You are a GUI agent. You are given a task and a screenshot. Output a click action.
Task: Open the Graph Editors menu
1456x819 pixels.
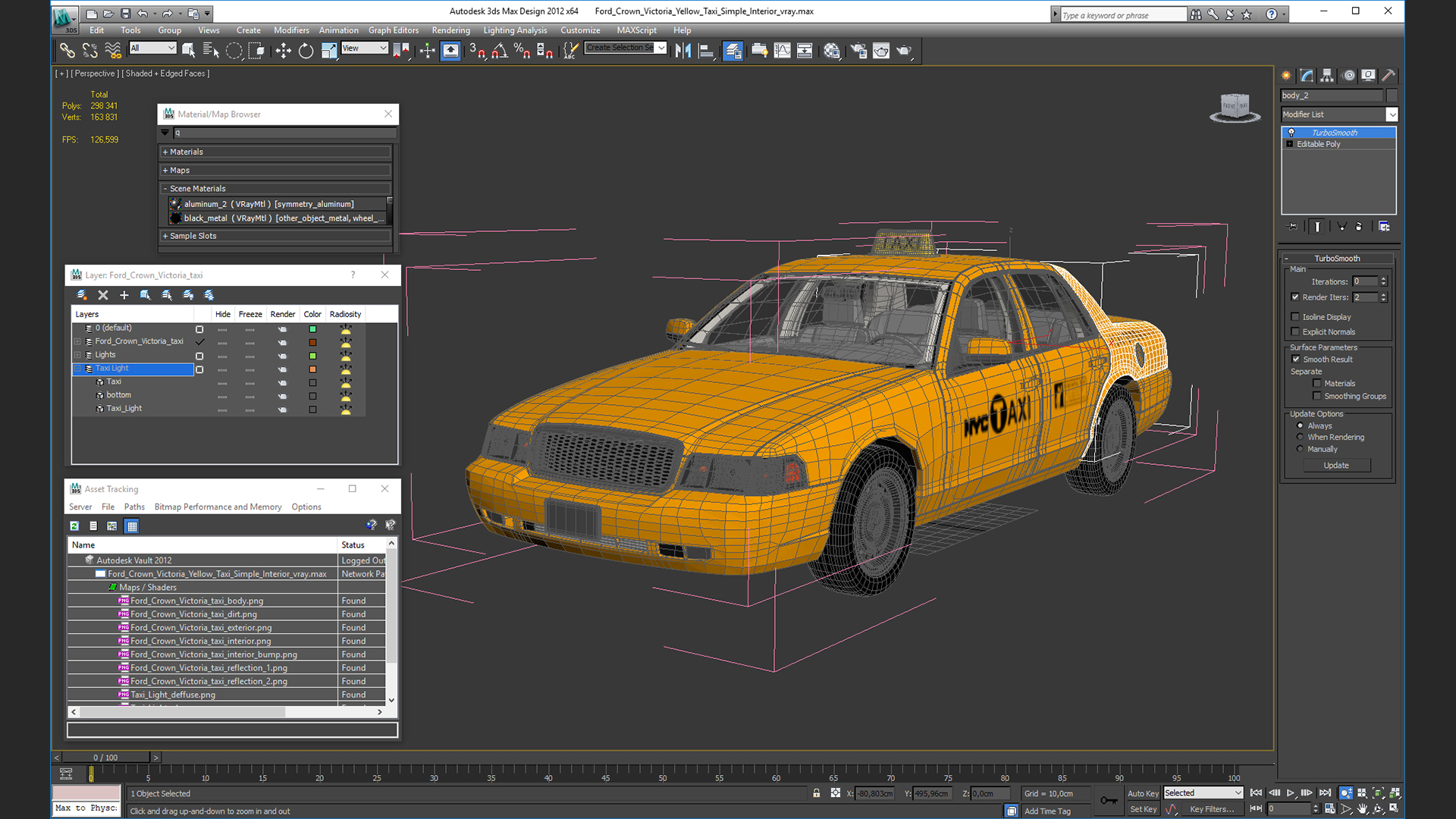point(394,30)
